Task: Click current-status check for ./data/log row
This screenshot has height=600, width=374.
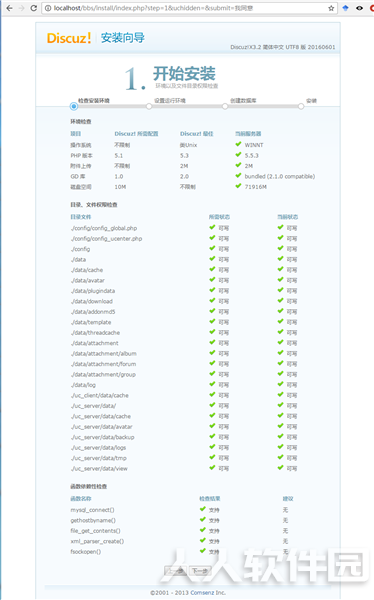Action: tap(281, 384)
